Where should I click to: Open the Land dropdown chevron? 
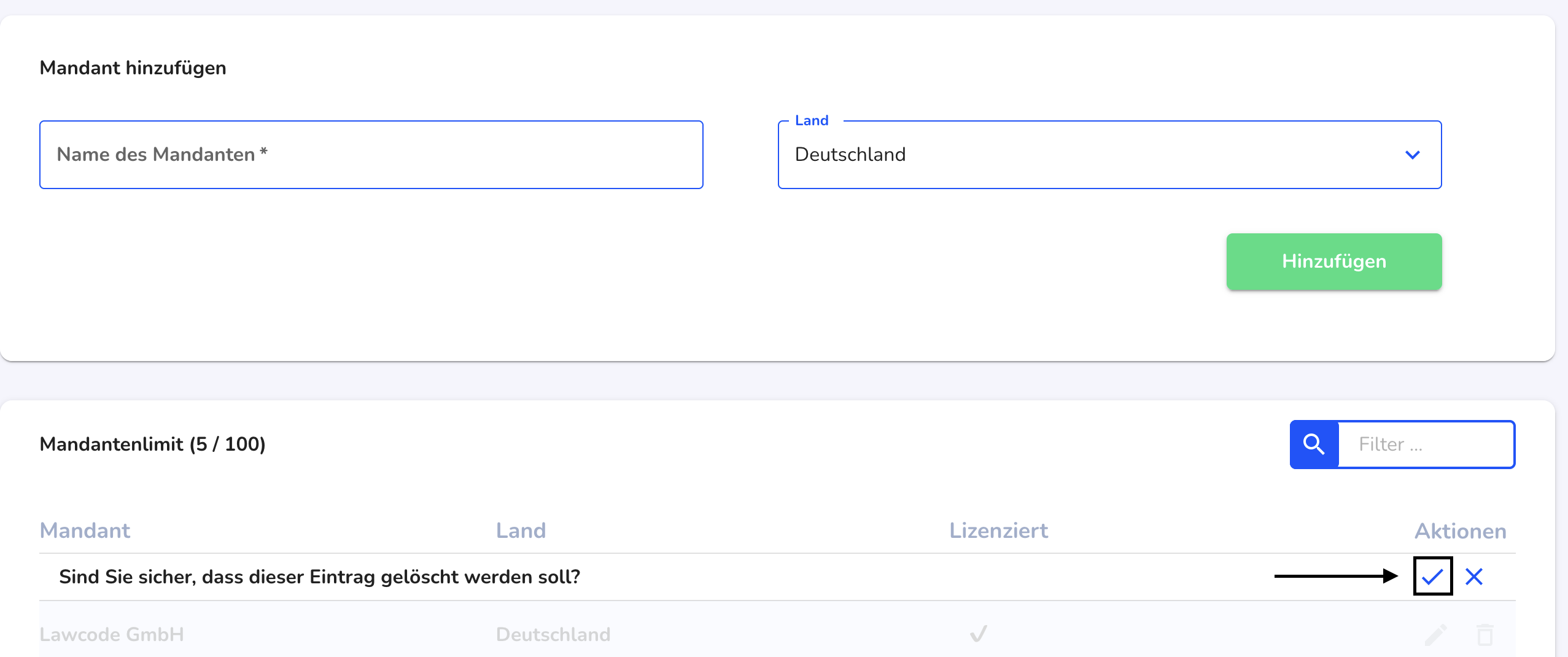click(1413, 155)
